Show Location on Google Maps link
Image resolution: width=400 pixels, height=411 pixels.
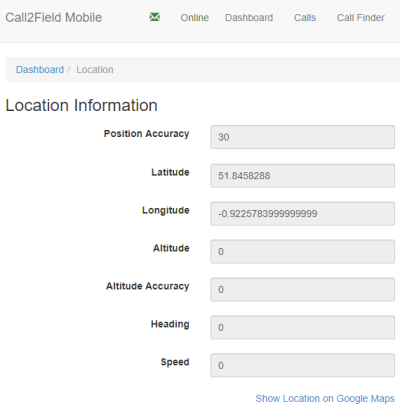click(325, 398)
